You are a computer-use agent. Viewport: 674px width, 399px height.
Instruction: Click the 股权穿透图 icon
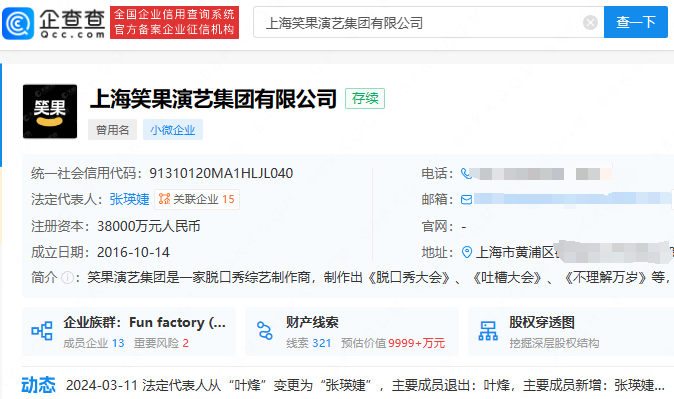[x=488, y=331]
